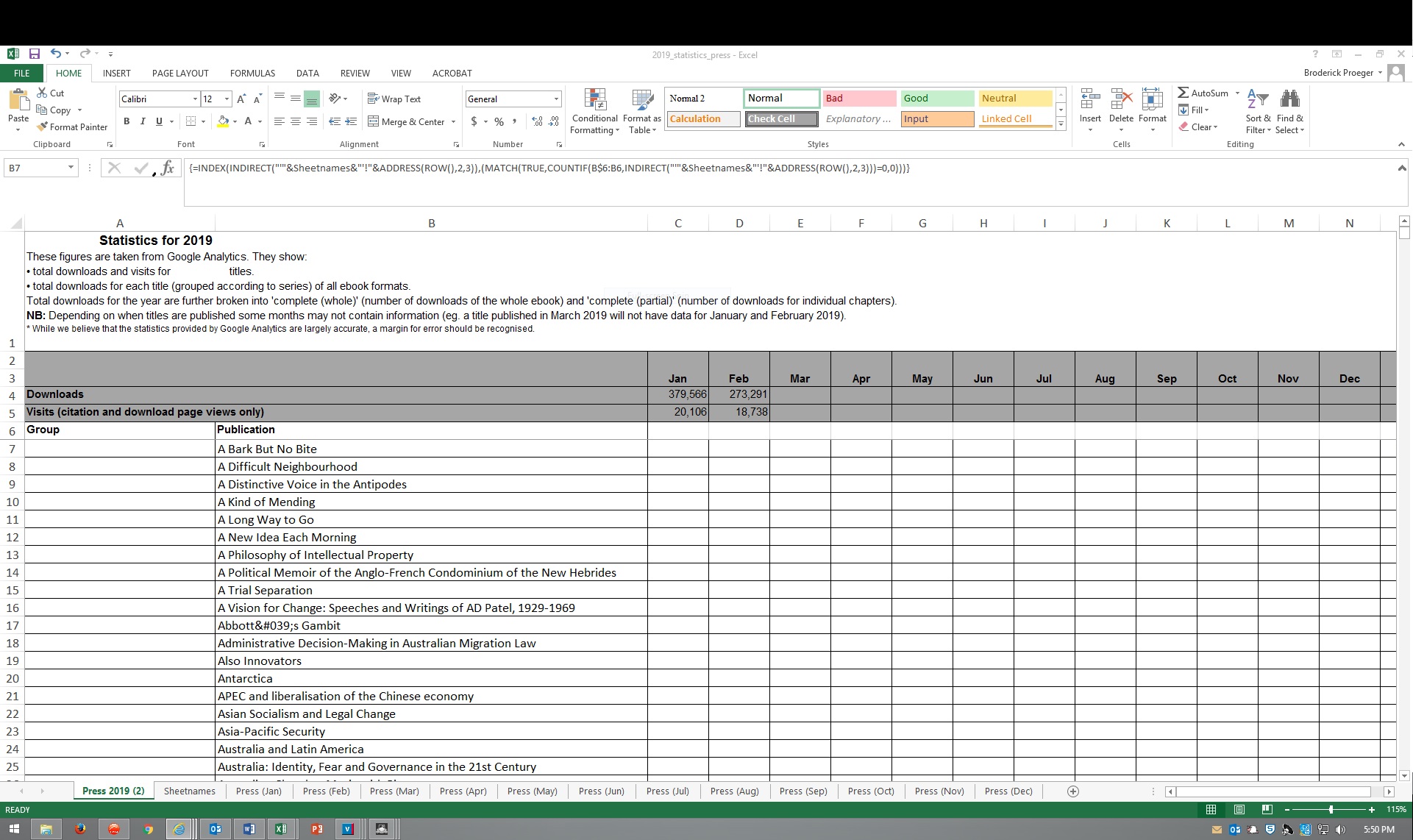Open the FORMULAS ribbon tab
The height and width of the screenshot is (840, 1413).
point(252,73)
